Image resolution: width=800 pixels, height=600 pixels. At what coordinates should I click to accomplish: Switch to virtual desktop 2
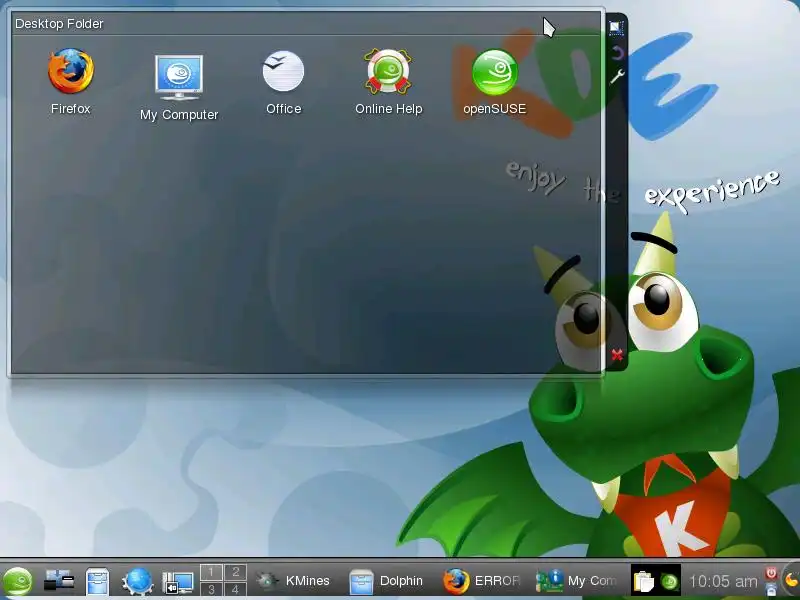point(235,572)
